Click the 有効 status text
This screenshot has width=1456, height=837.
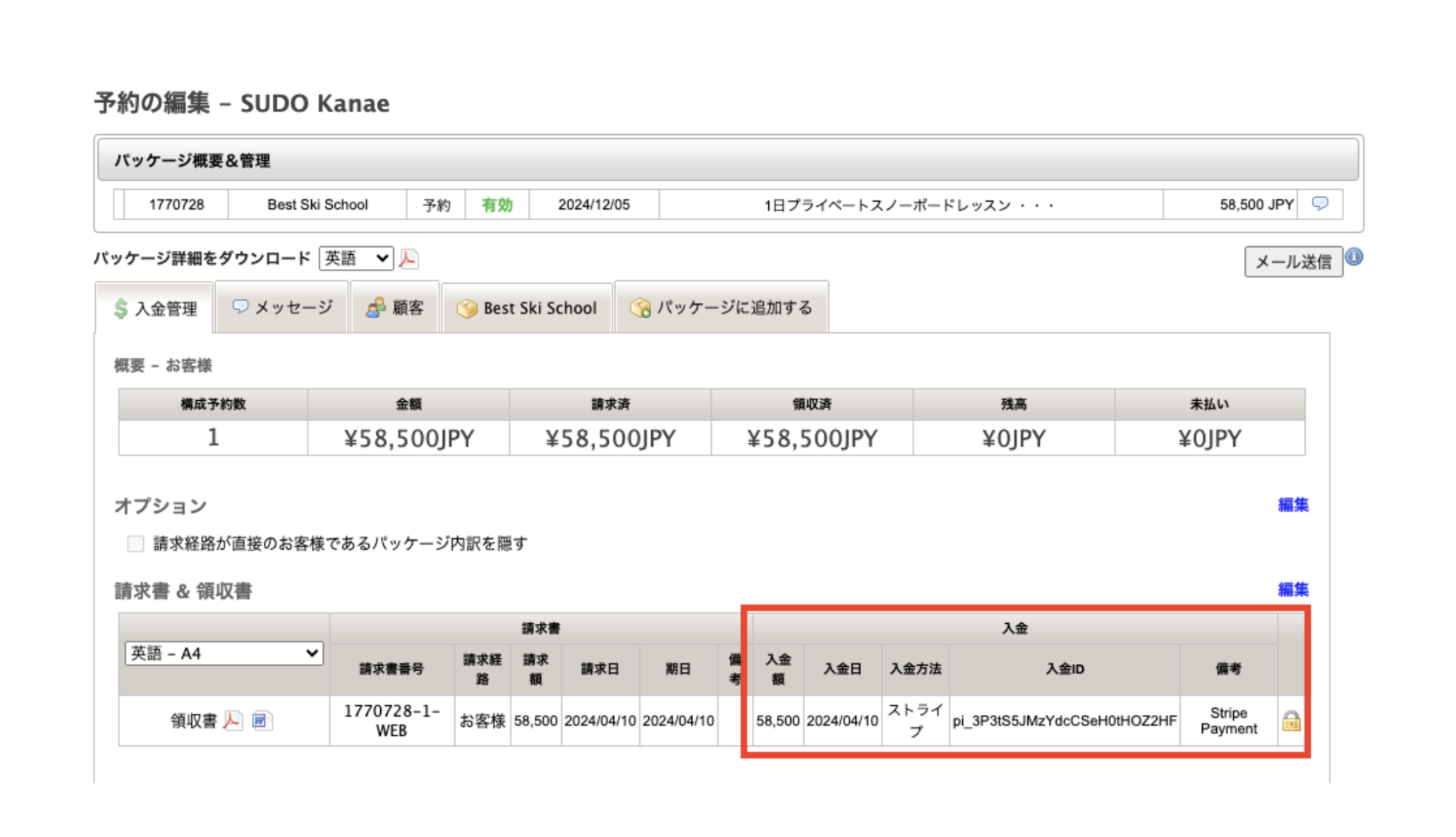(497, 205)
